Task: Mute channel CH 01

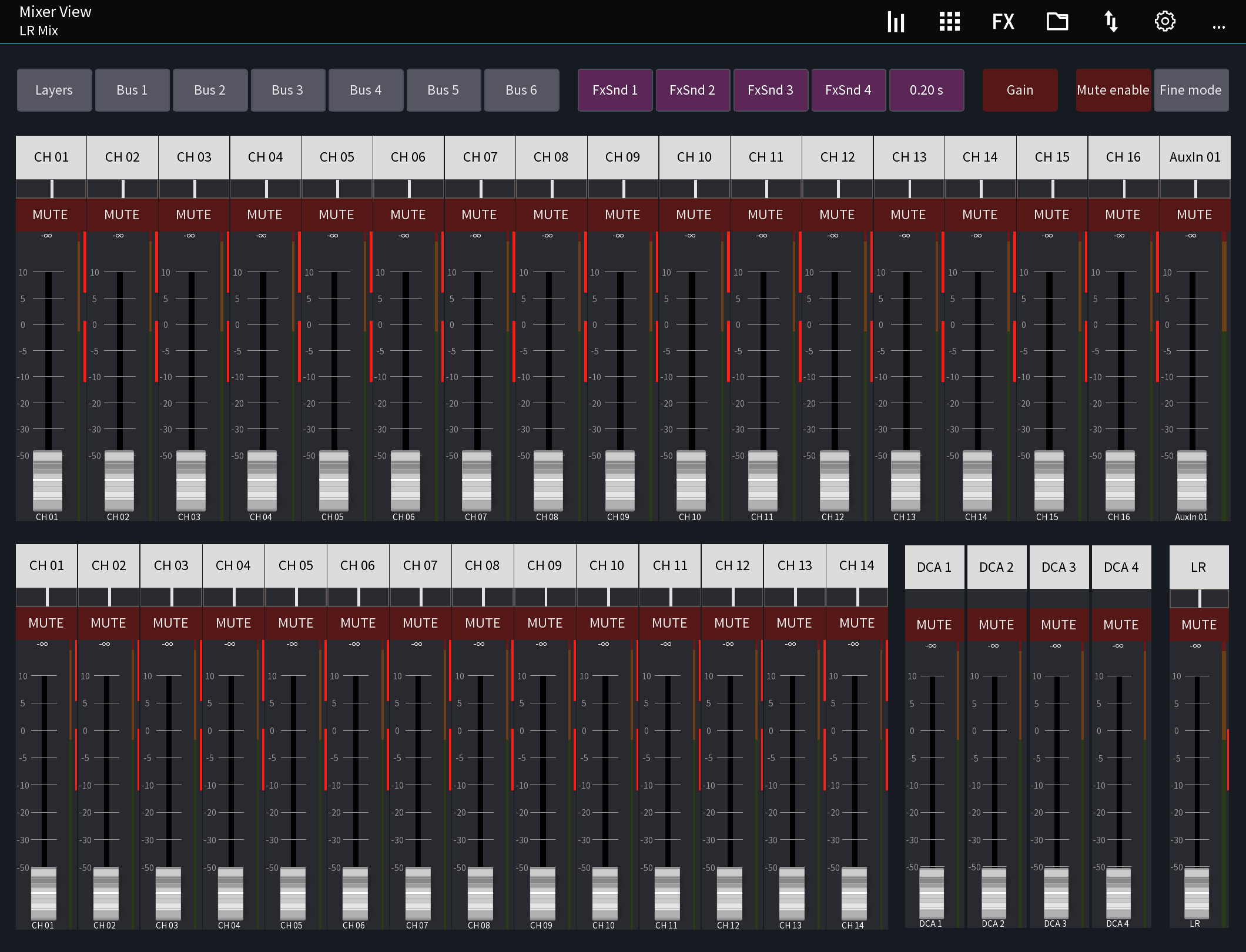Action: (51, 214)
